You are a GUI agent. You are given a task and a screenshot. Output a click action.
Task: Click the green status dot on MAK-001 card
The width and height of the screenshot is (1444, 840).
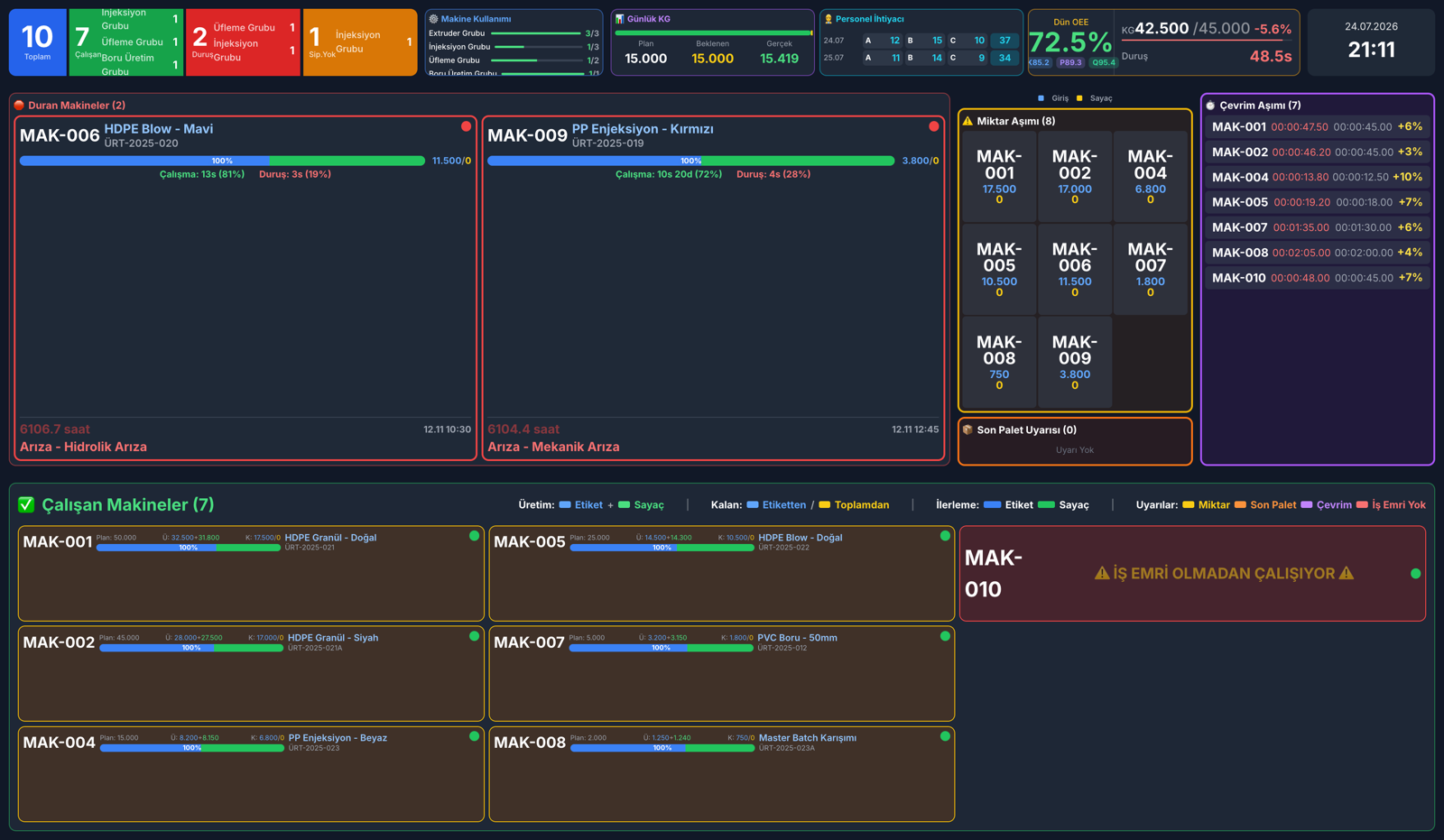[x=474, y=536]
